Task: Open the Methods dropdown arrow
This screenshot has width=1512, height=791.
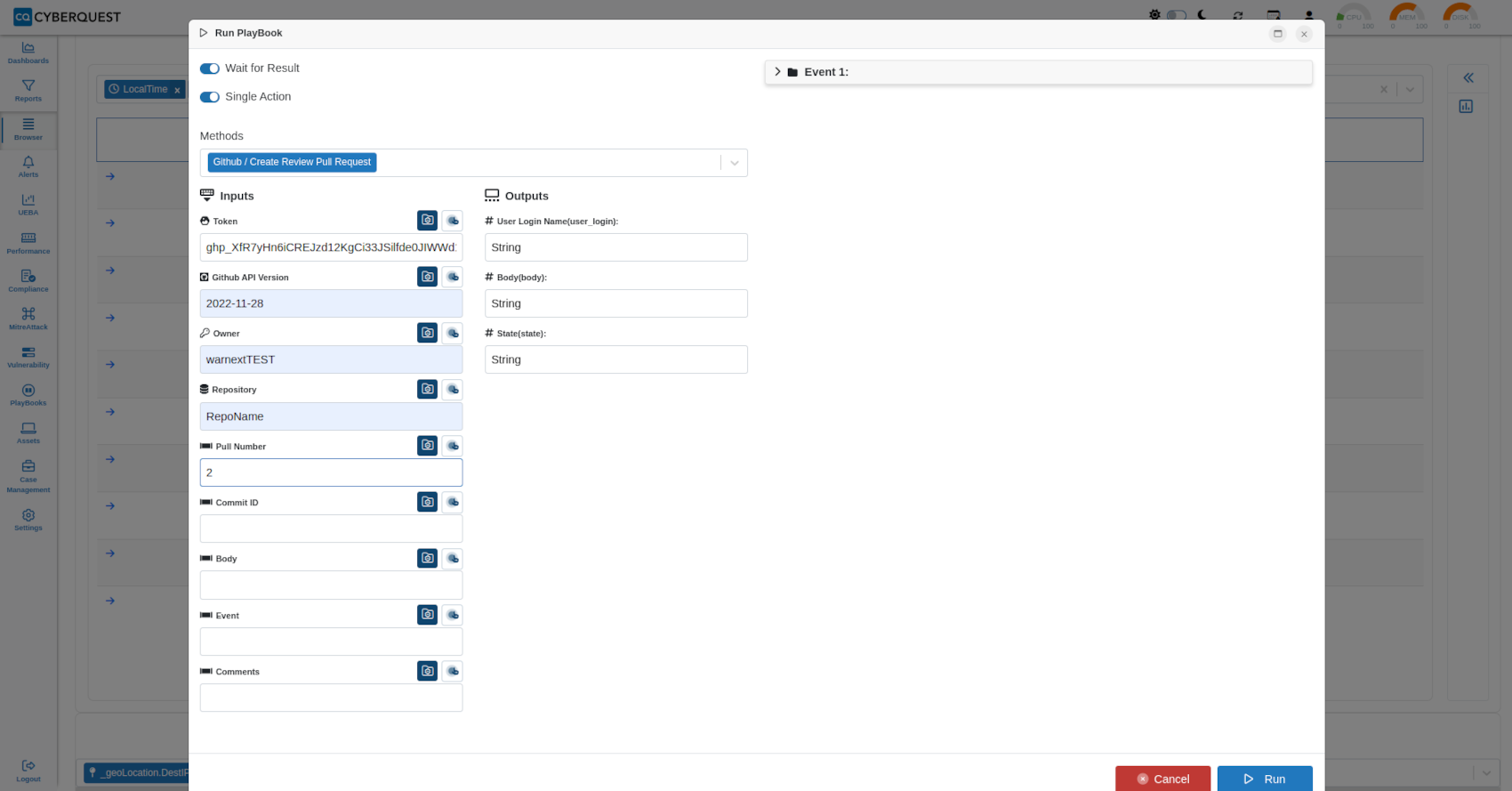Action: pos(735,163)
